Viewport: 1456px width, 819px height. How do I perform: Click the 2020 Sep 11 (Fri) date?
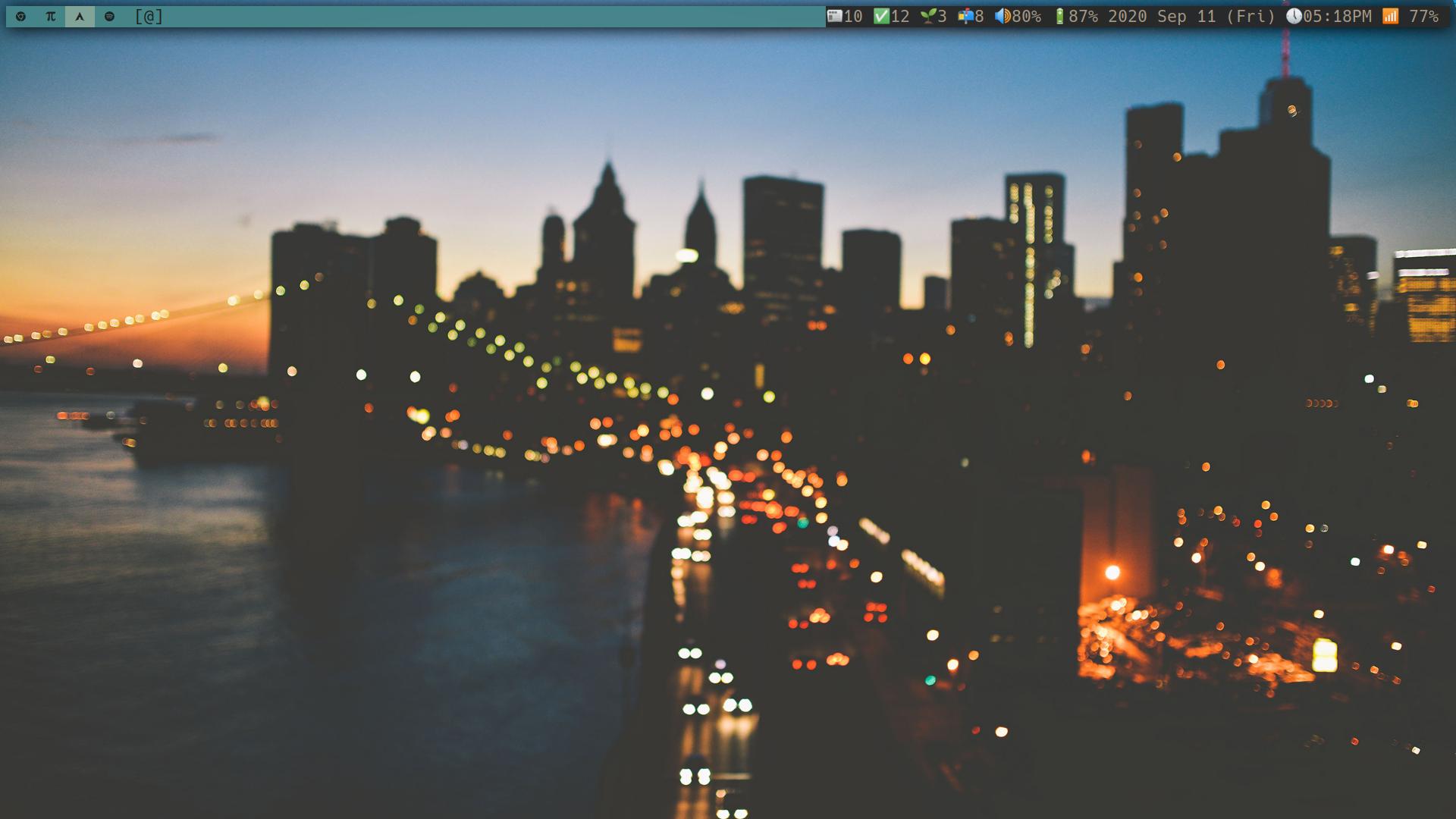click(1191, 16)
